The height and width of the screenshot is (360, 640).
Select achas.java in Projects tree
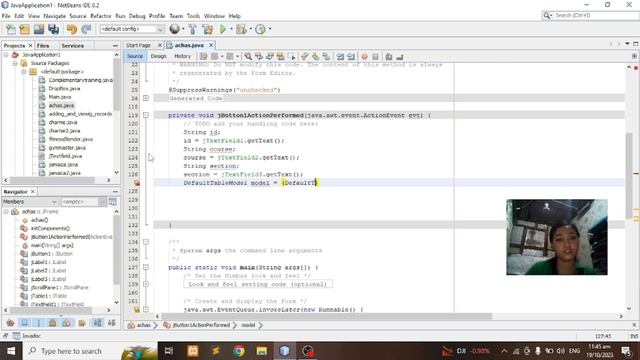click(61, 105)
